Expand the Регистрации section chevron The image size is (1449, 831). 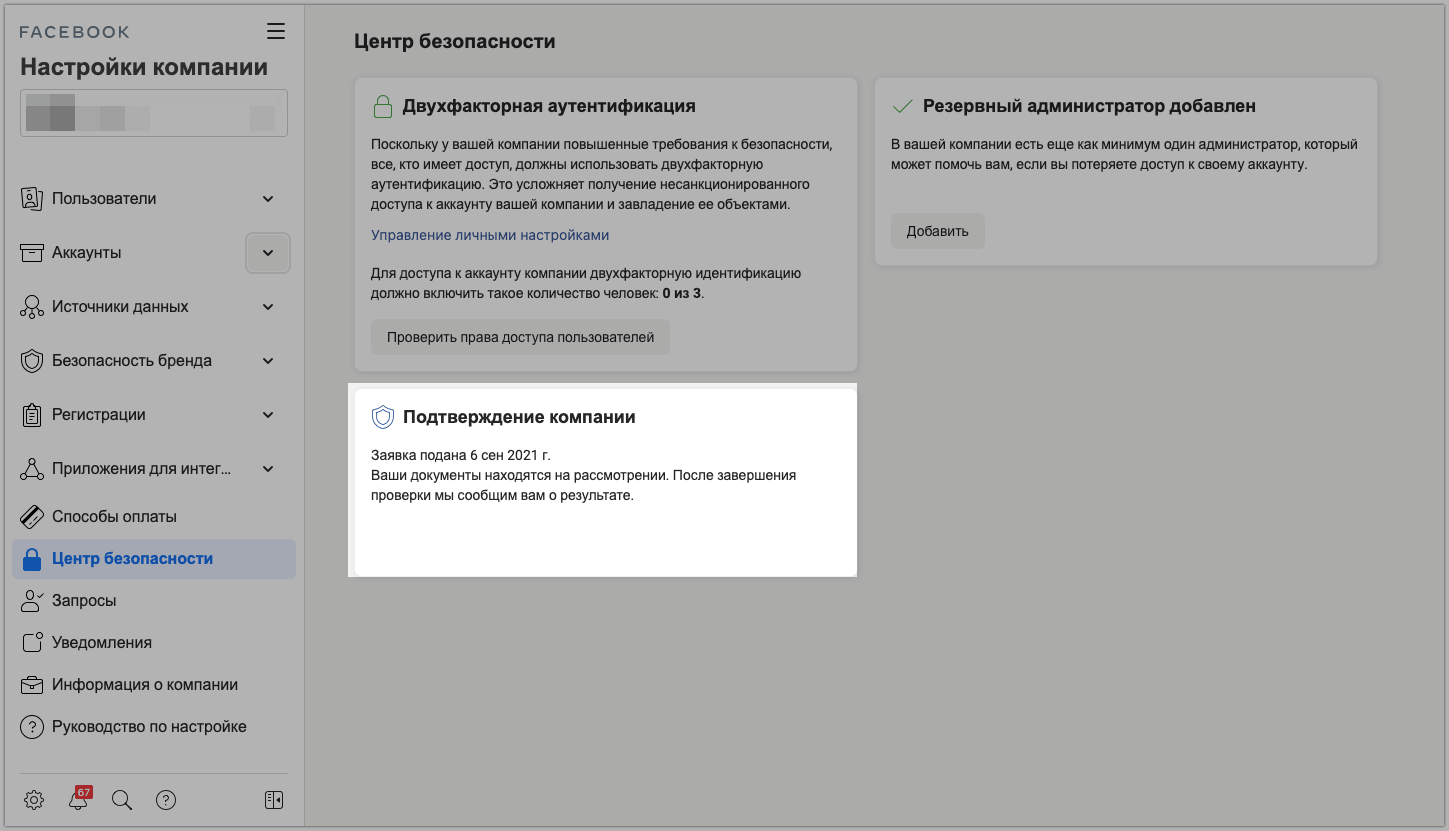(268, 415)
